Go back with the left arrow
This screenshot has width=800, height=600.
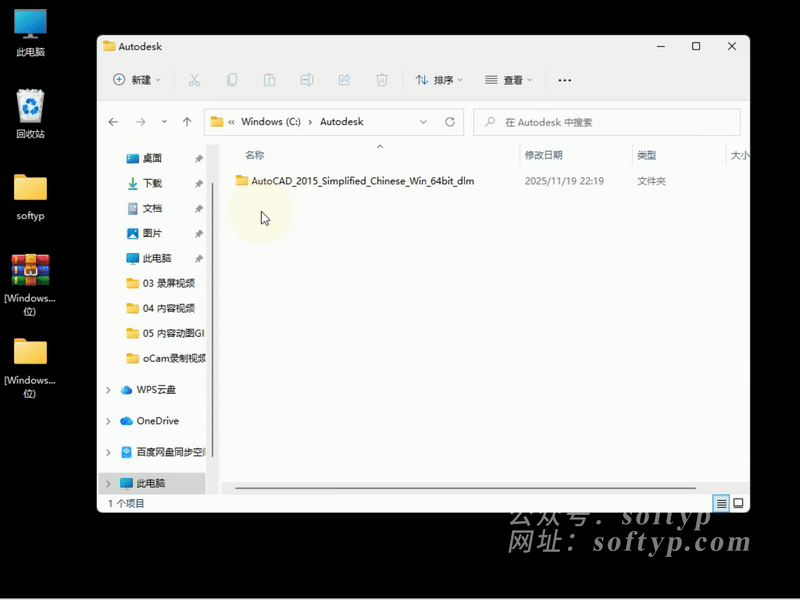click(113, 122)
